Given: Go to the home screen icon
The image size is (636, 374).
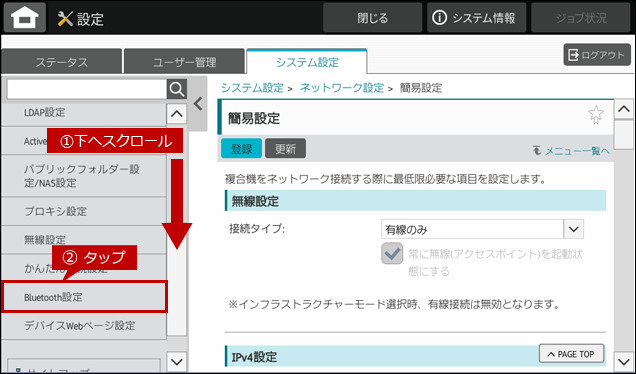Looking at the screenshot, I should [25, 17].
